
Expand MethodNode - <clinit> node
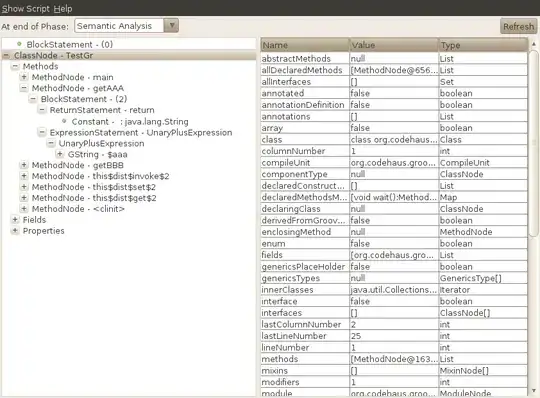pos(24,208)
